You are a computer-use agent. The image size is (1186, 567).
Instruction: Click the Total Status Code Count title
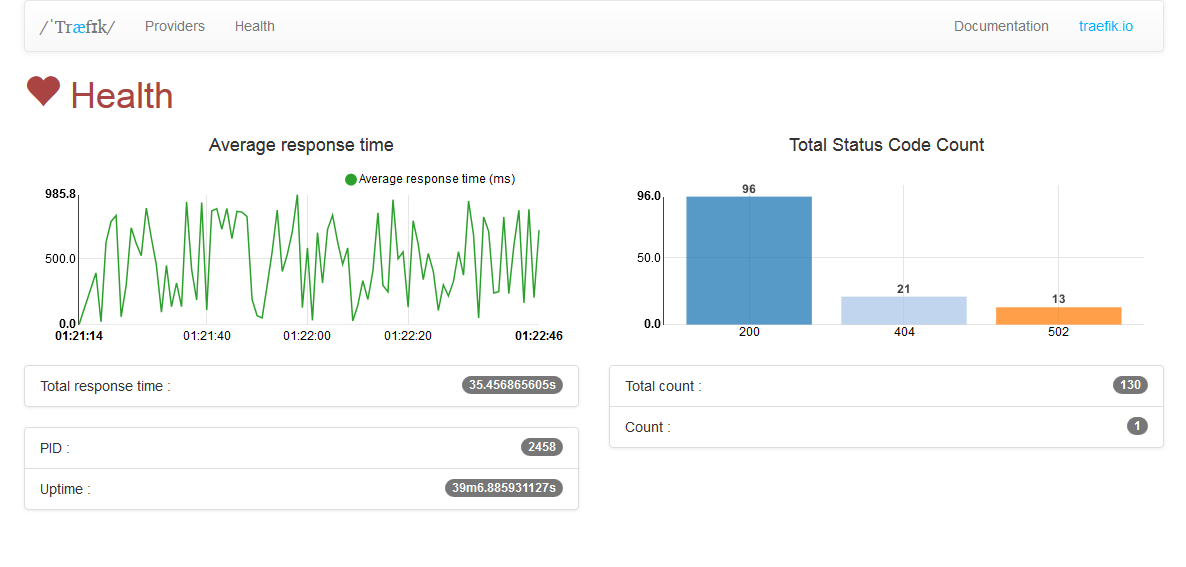(887, 145)
